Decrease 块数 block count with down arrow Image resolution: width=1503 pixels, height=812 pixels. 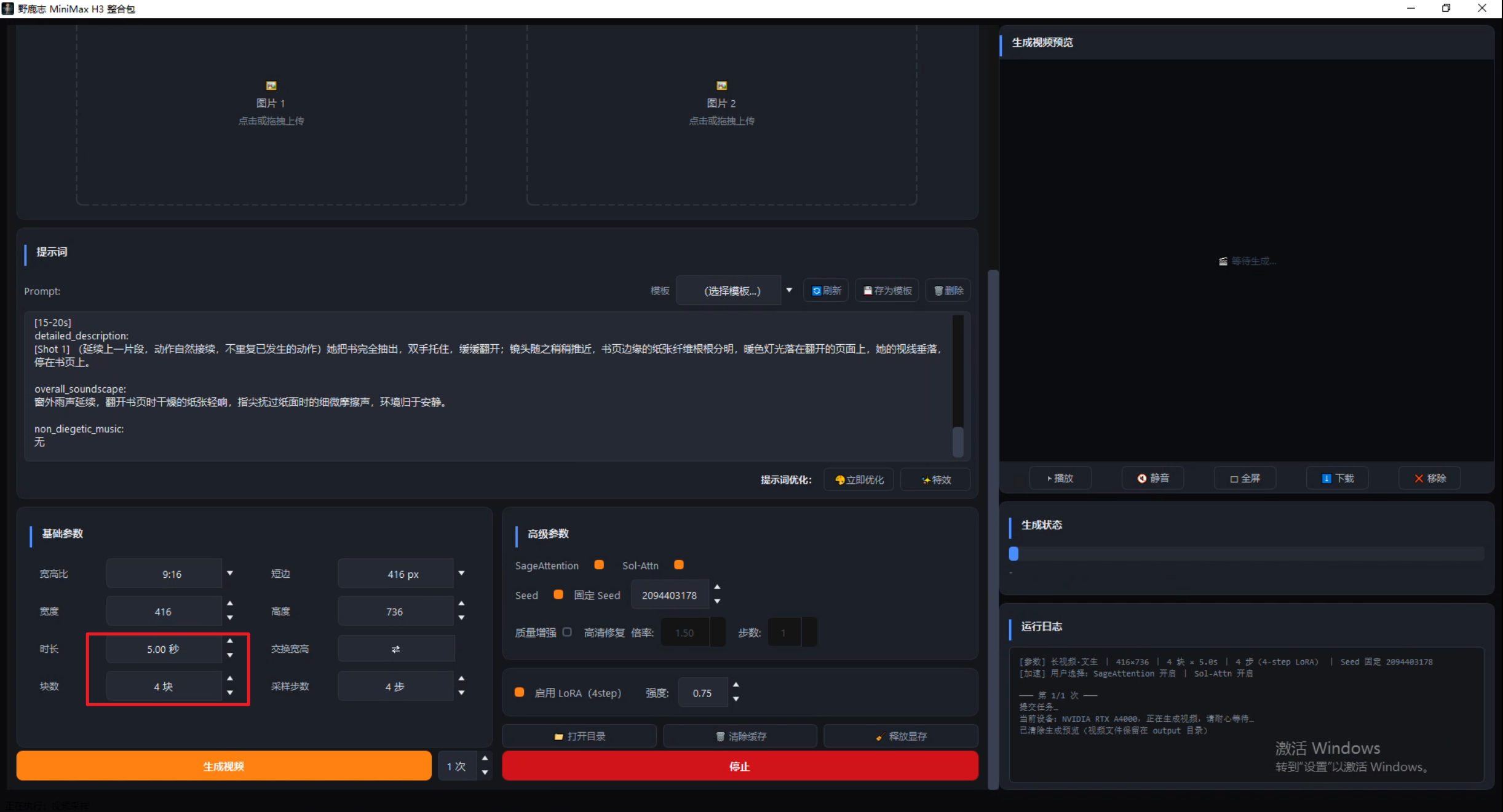pos(230,693)
